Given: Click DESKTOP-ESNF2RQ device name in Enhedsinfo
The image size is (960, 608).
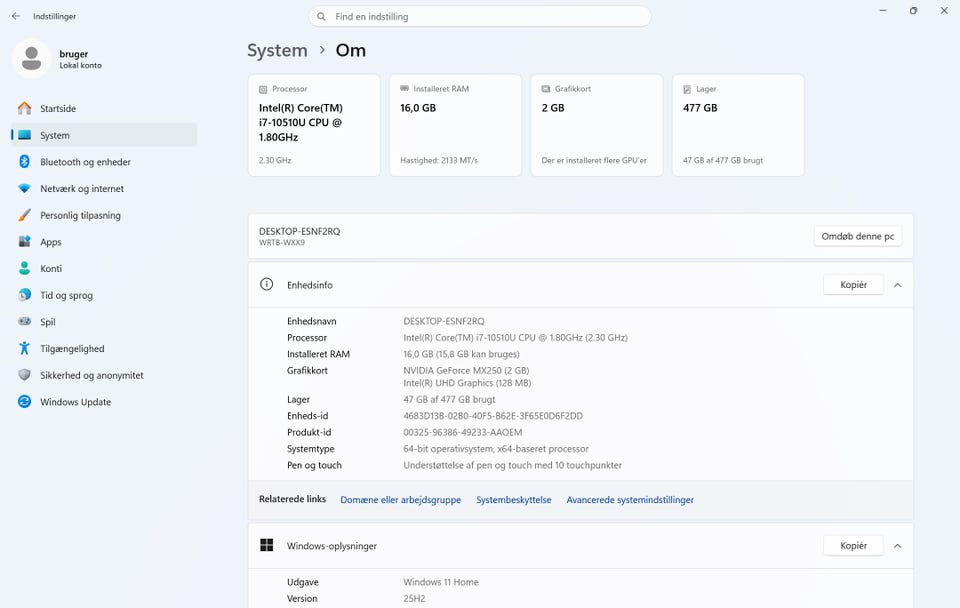Looking at the screenshot, I should [x=444, y=321].
